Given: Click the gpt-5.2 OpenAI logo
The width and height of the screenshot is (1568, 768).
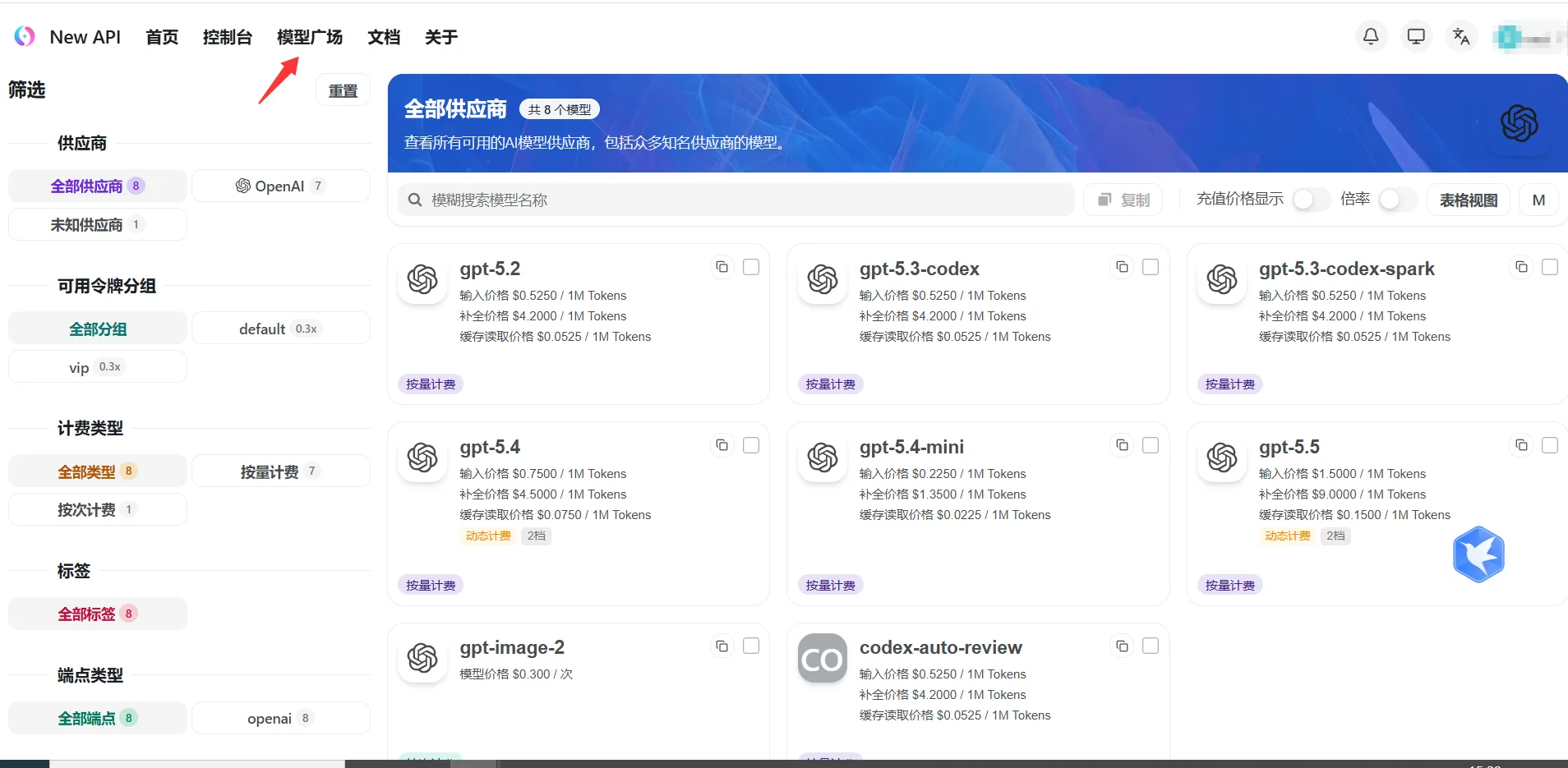Looking at the screenshot, I should (422, 279).
